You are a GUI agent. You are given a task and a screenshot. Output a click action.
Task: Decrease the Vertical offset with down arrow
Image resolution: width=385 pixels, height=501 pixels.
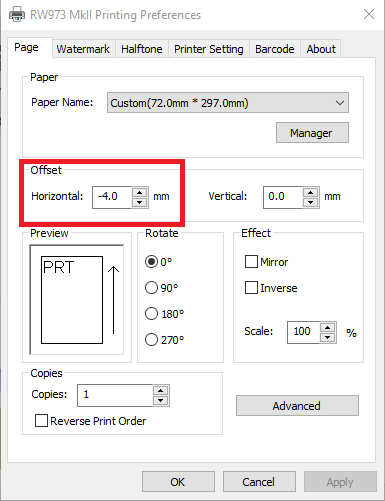tap(311, 202)
